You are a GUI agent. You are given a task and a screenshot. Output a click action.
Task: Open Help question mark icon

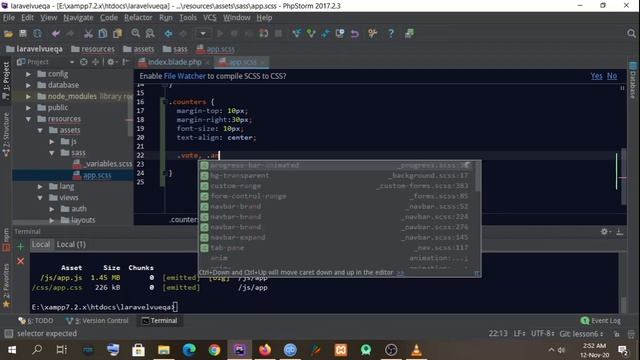[391, 33]
